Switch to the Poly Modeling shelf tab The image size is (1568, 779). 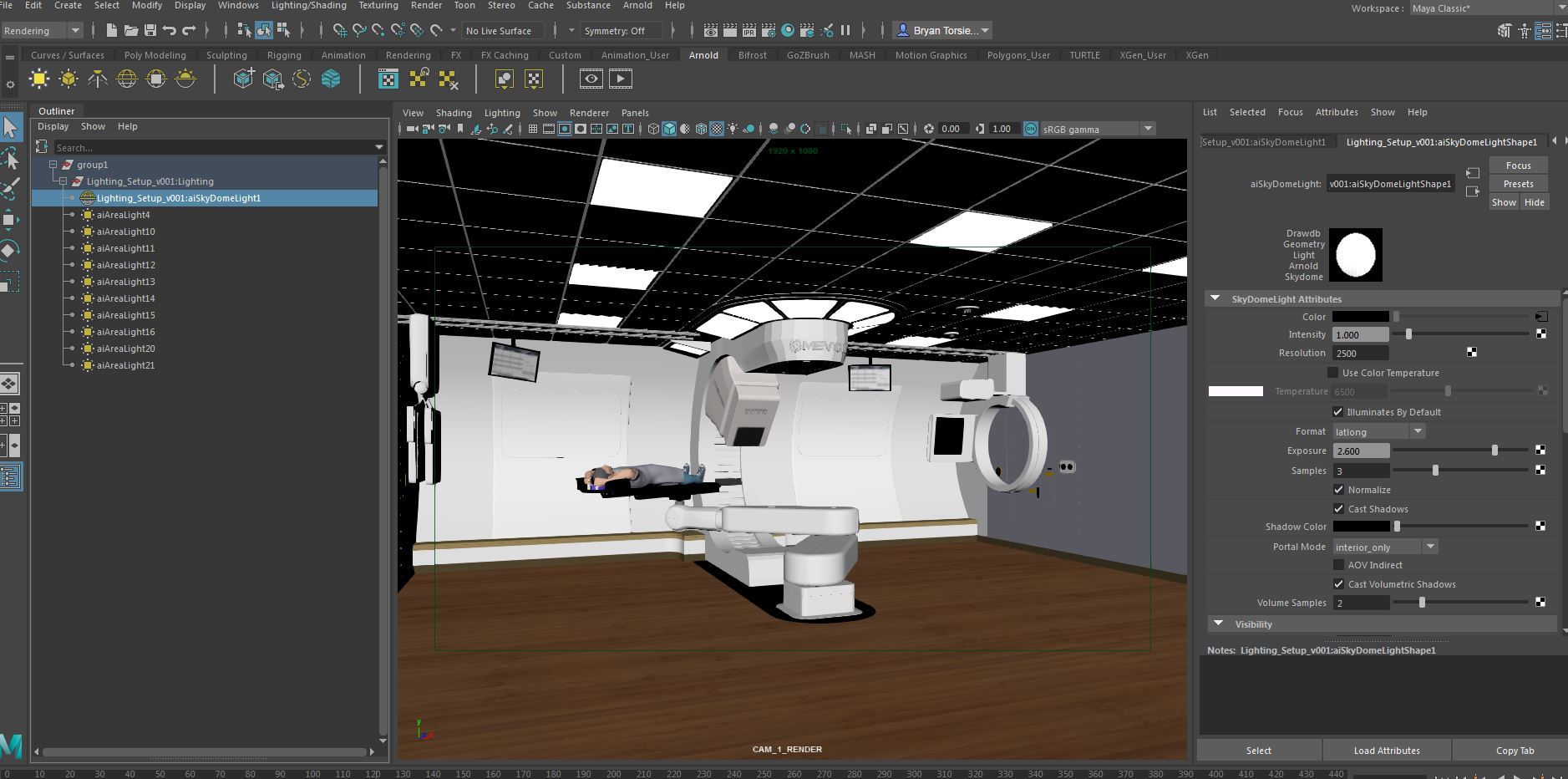[x=155, y=55]
